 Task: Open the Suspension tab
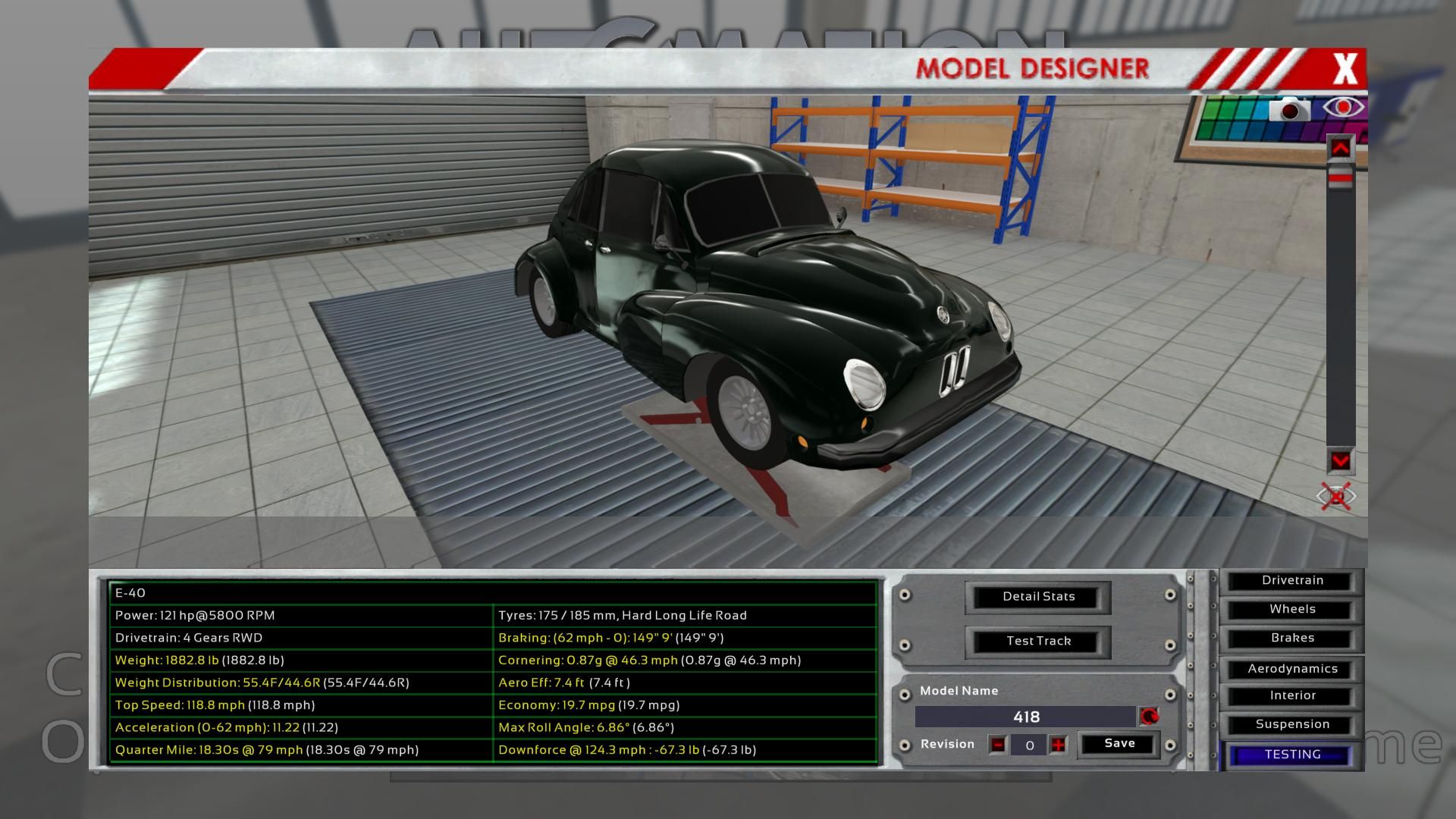click(x=1291, y=725)
